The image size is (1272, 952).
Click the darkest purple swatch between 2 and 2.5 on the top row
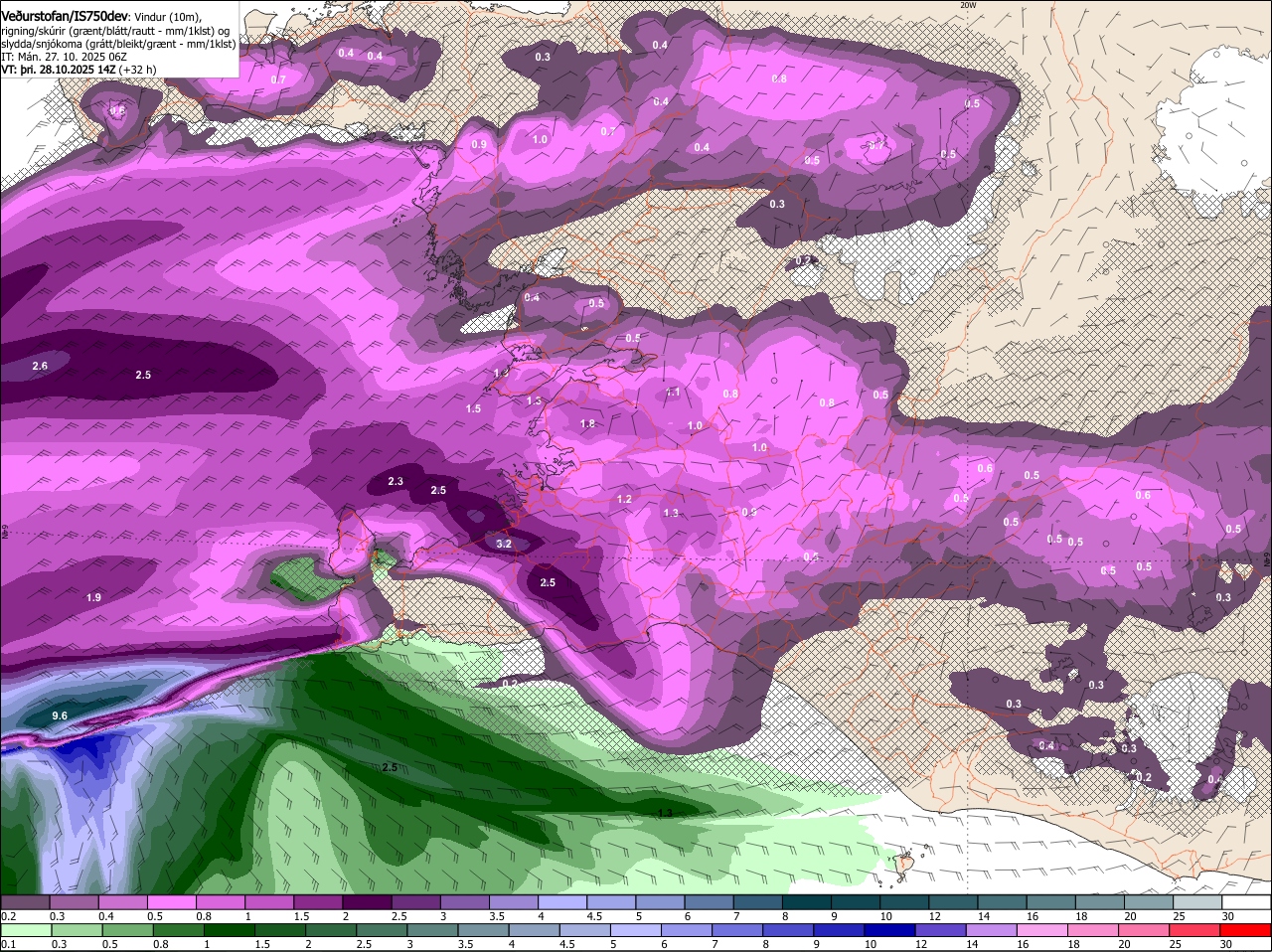coord(367,902)
